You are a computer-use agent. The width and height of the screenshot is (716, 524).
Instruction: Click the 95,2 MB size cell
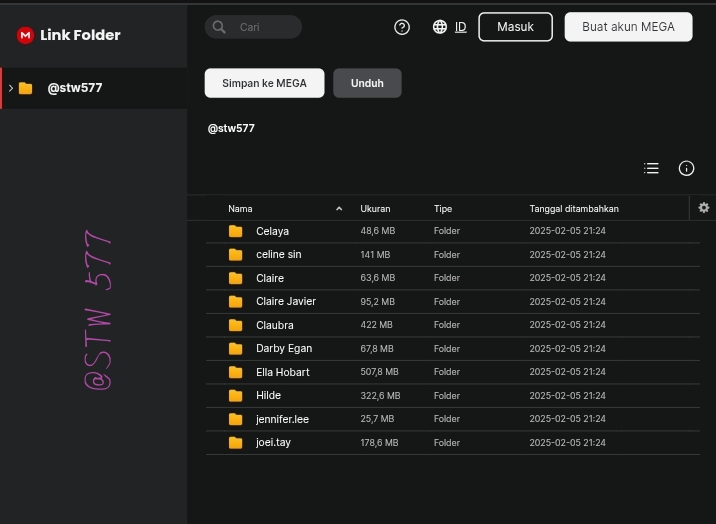378,302
